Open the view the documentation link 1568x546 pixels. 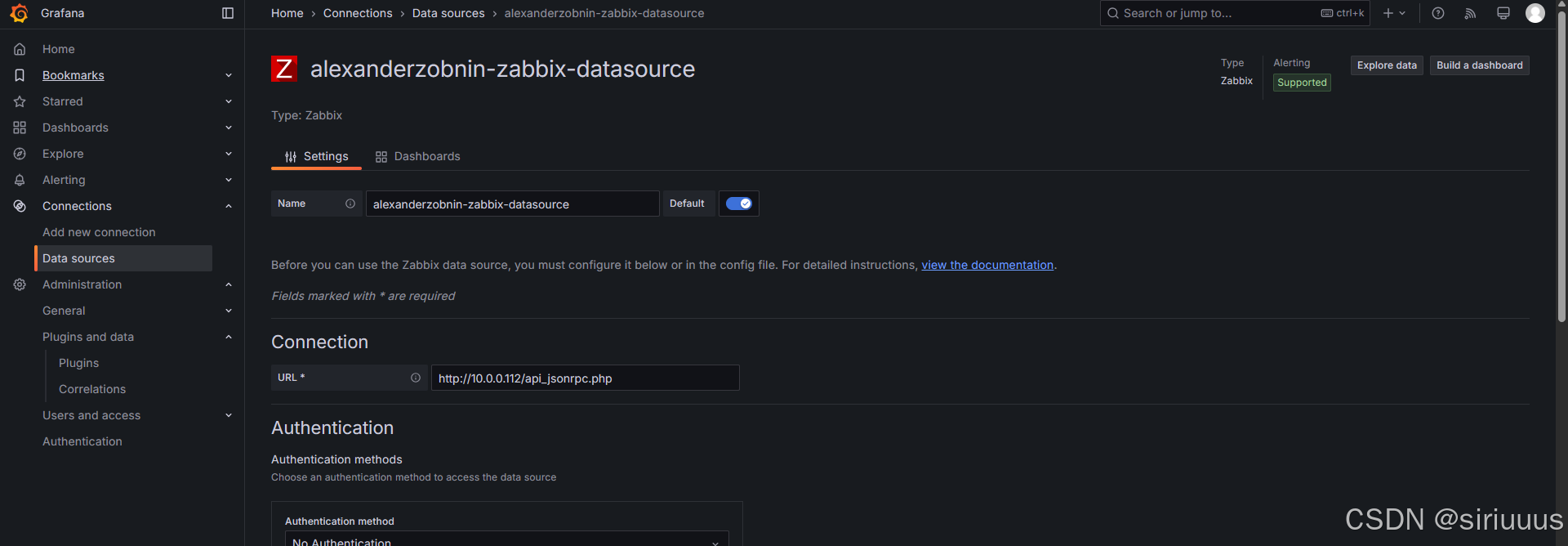[987, 265]
